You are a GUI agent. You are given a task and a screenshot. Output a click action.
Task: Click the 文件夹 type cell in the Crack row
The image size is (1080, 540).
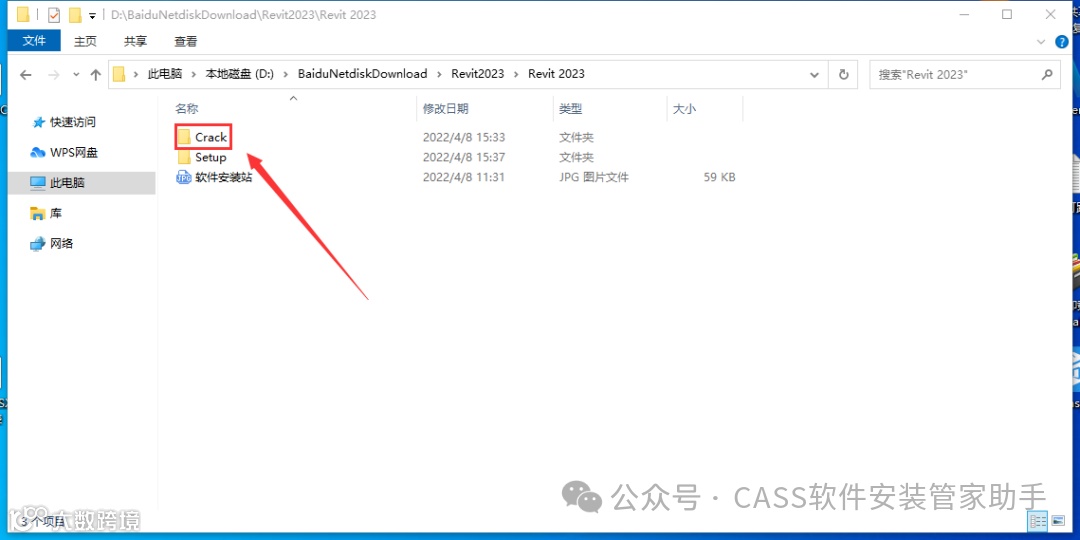click(577, 138)
